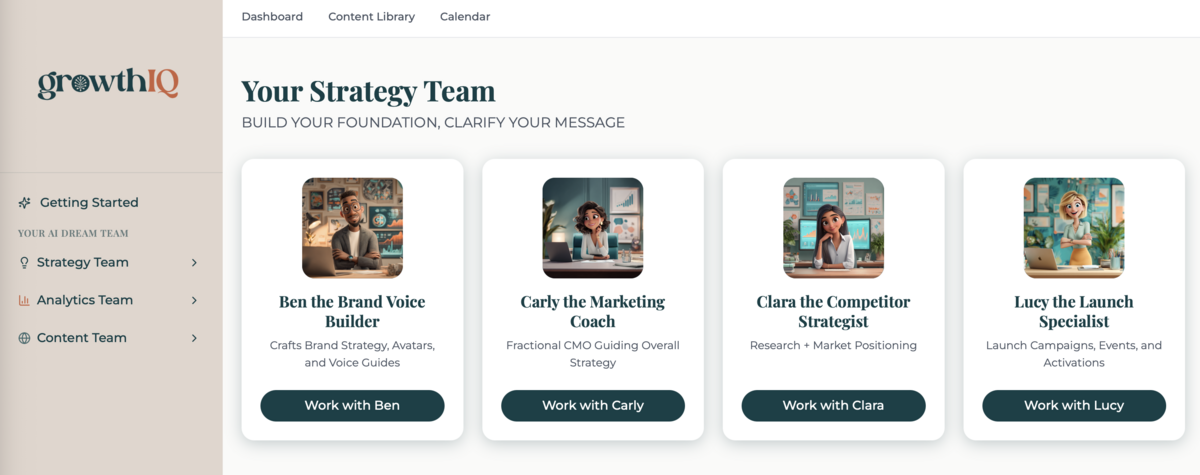
Task: Expand the Analytics Team chevron
Action: tap(194, 300)
